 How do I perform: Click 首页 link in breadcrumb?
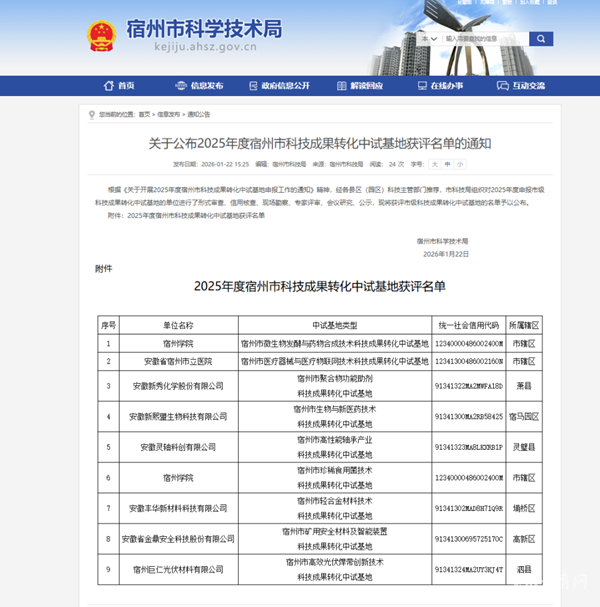tap(145, 115)
